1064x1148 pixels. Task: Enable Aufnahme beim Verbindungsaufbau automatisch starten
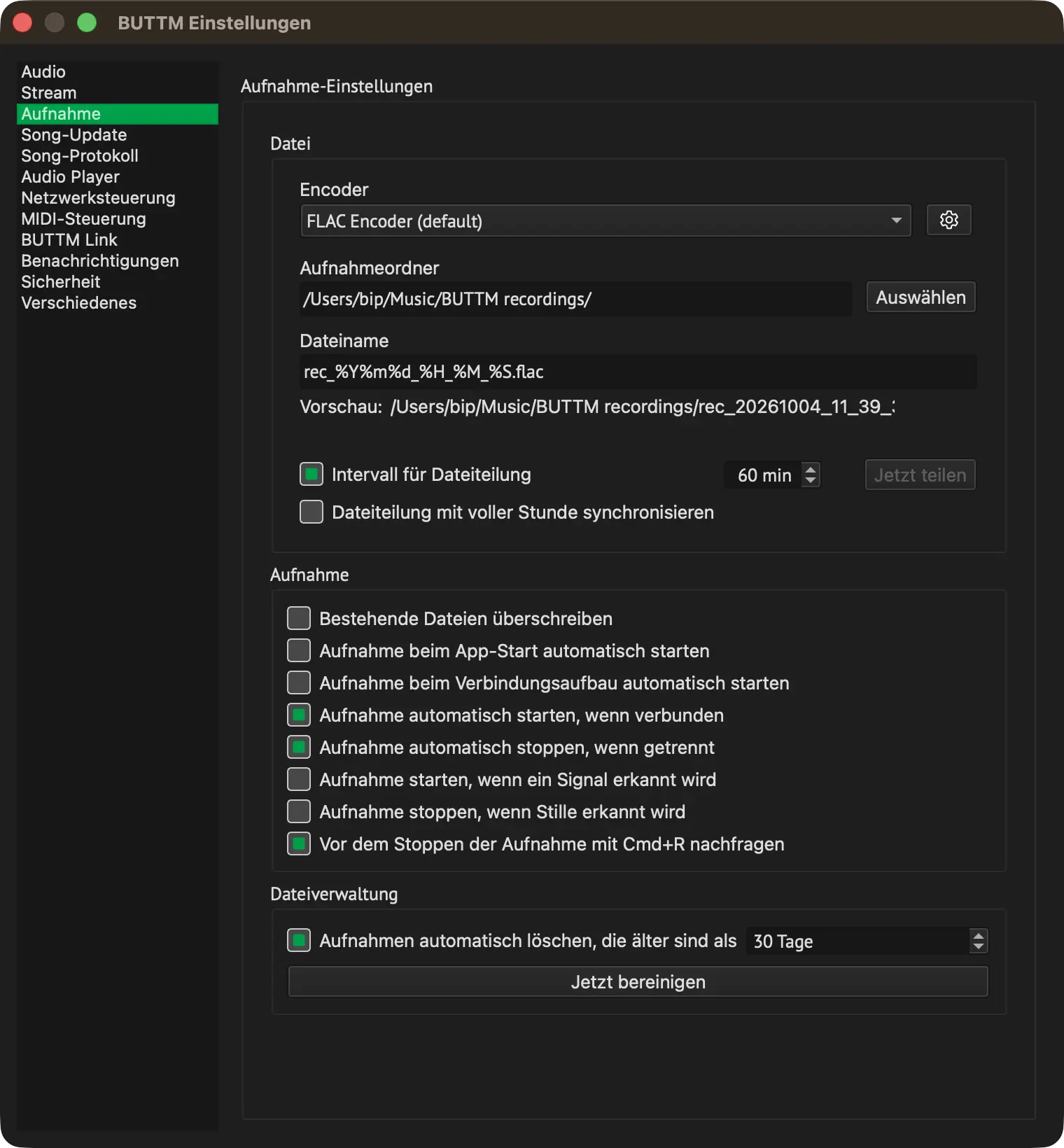pyautogui.click(x=299, y=682)
